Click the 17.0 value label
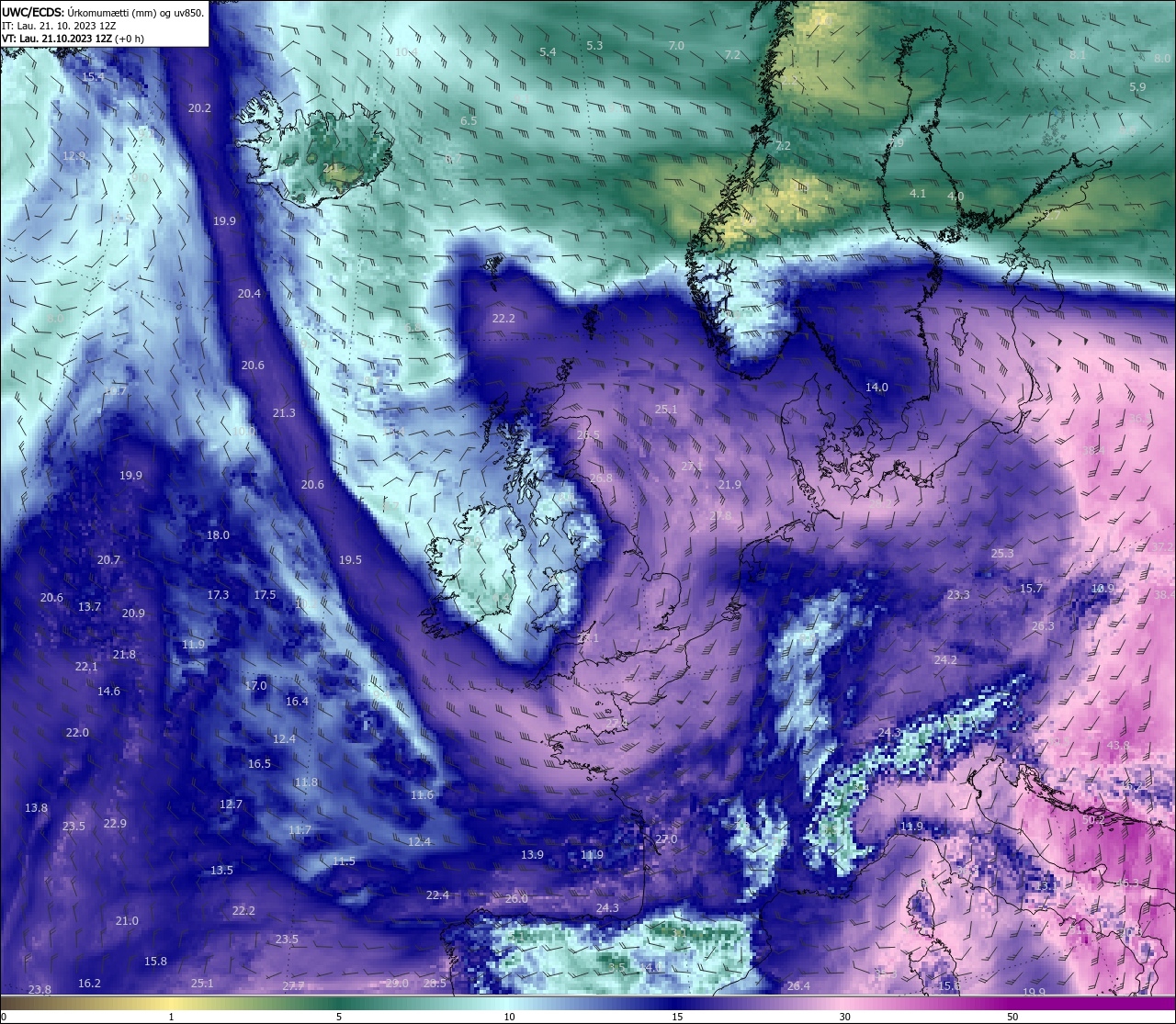 pos(255,686)
